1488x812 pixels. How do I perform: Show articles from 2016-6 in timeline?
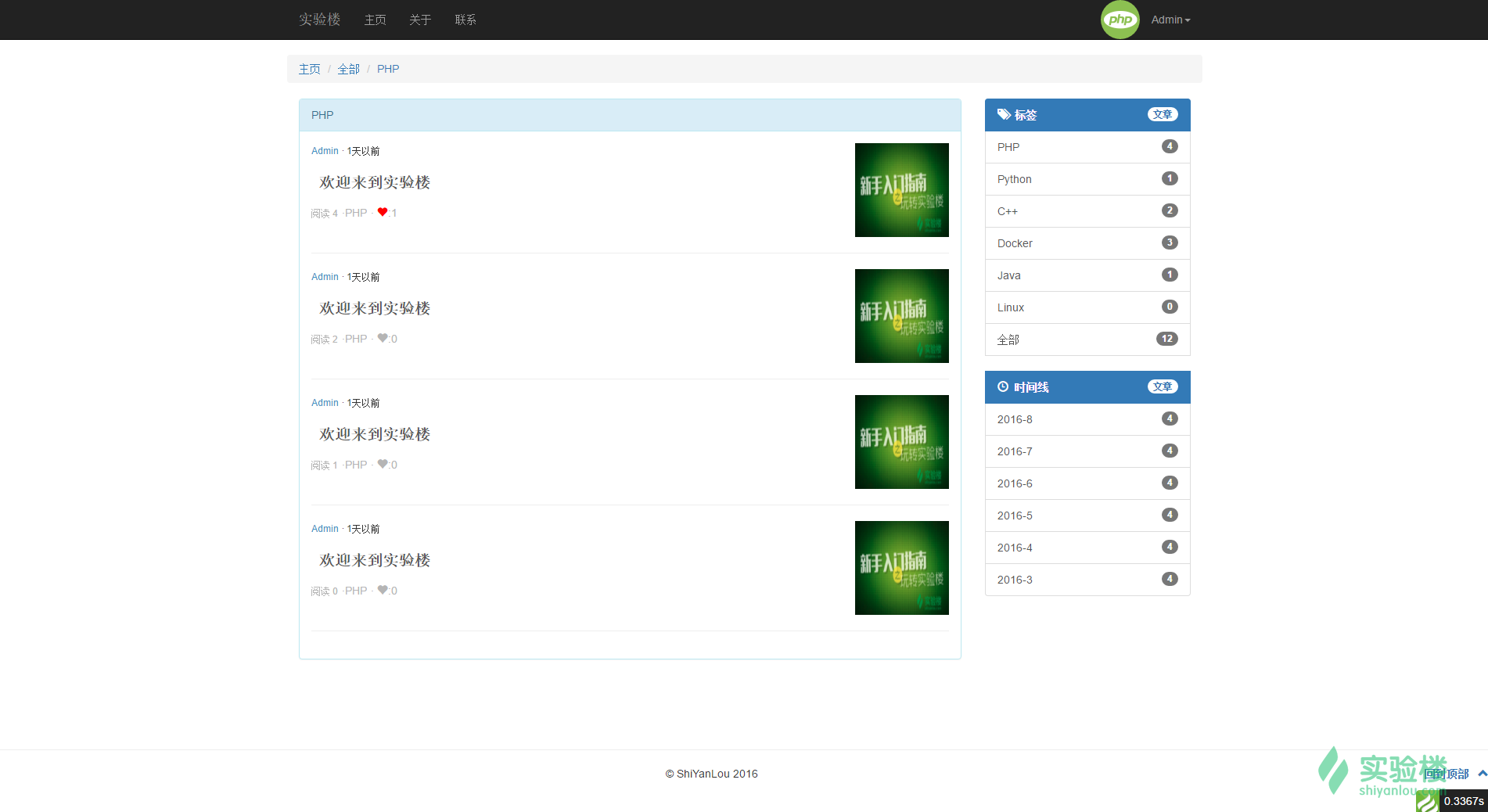(1087, 483)
